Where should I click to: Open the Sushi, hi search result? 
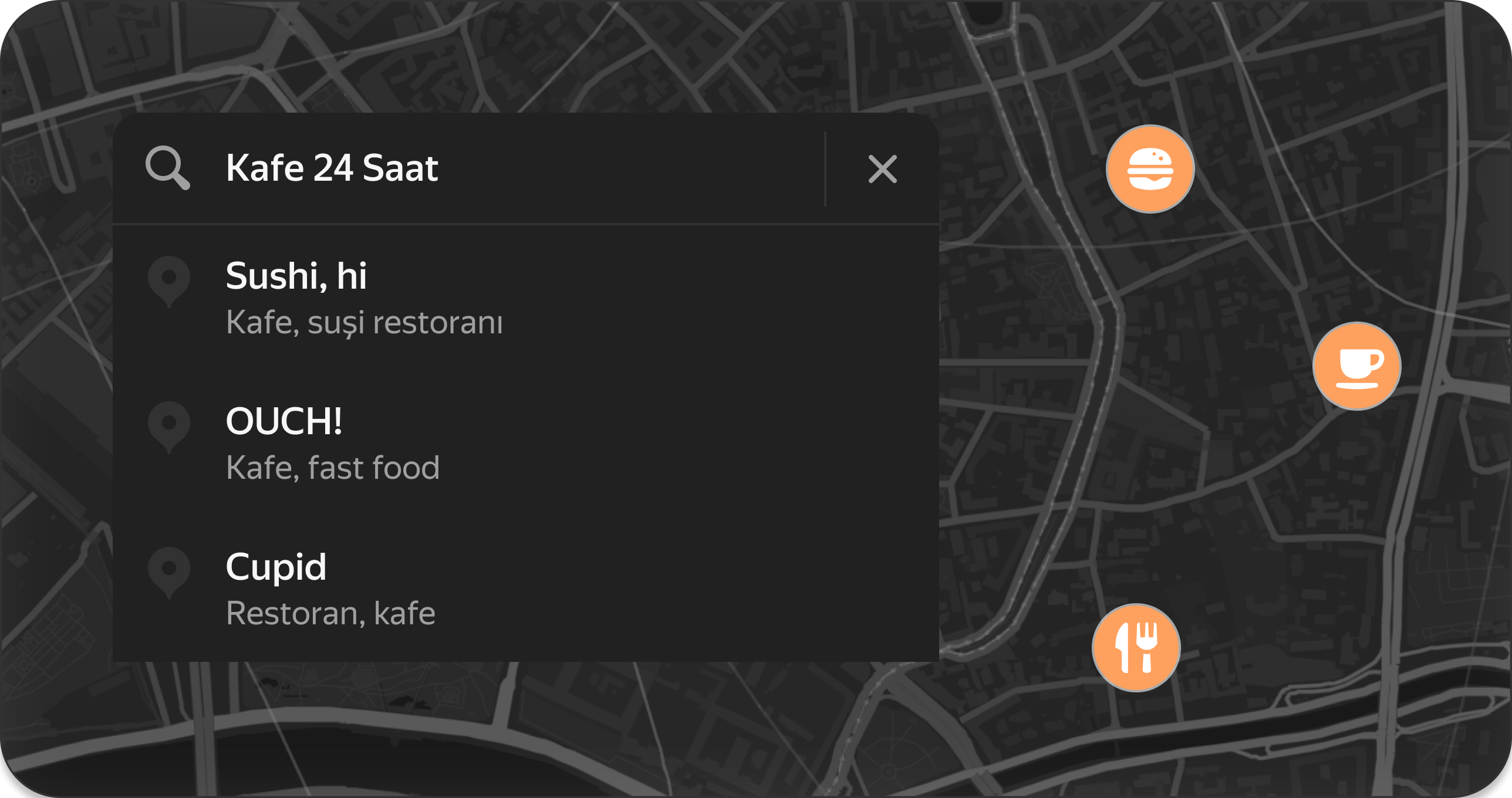[x=296, y=276]
